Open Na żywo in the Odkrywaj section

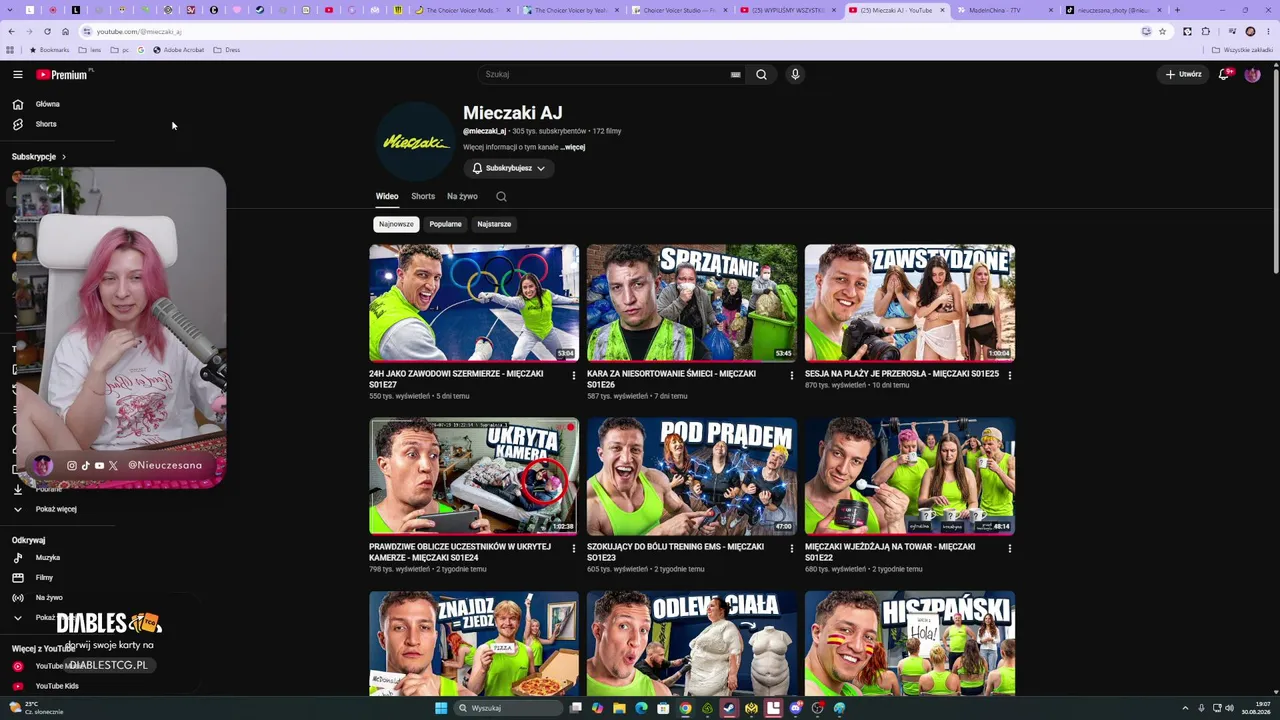point(48,598)
